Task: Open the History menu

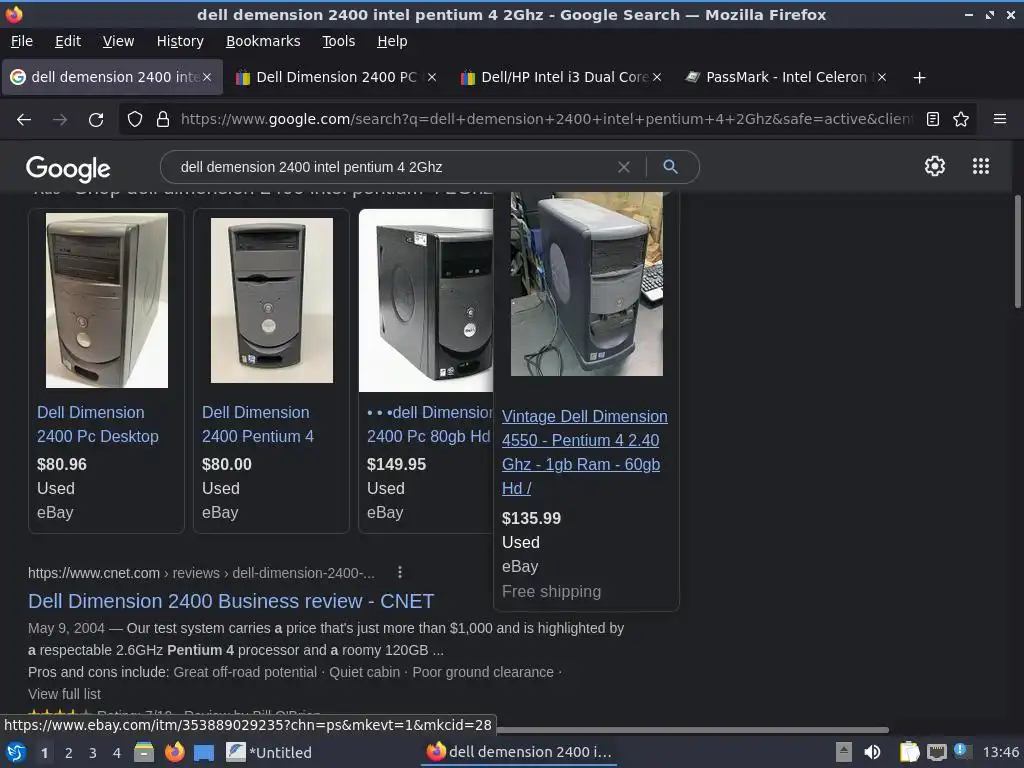Action: pos(180,41)
